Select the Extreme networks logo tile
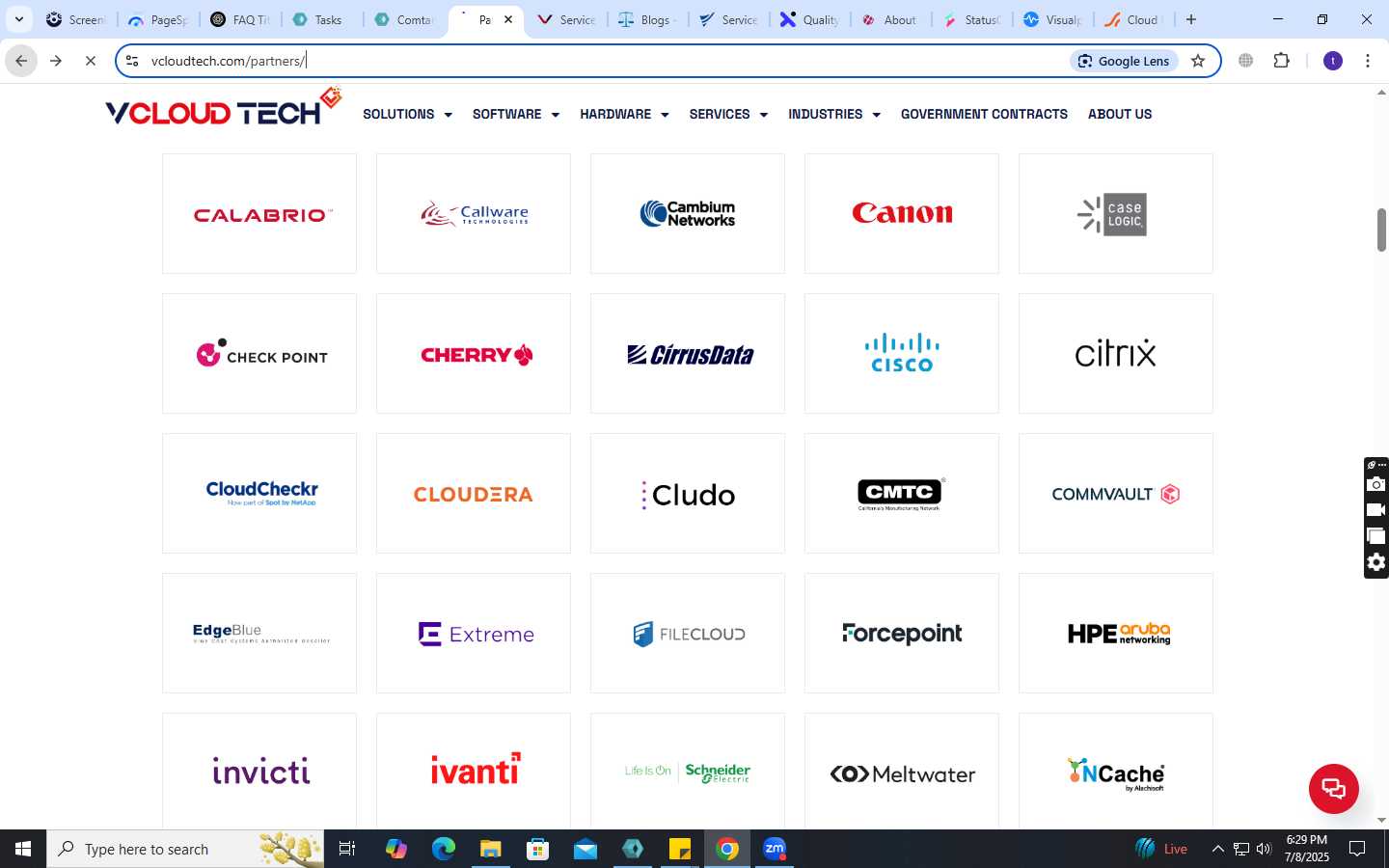The image size is (1389, 868). pos(474,633)
